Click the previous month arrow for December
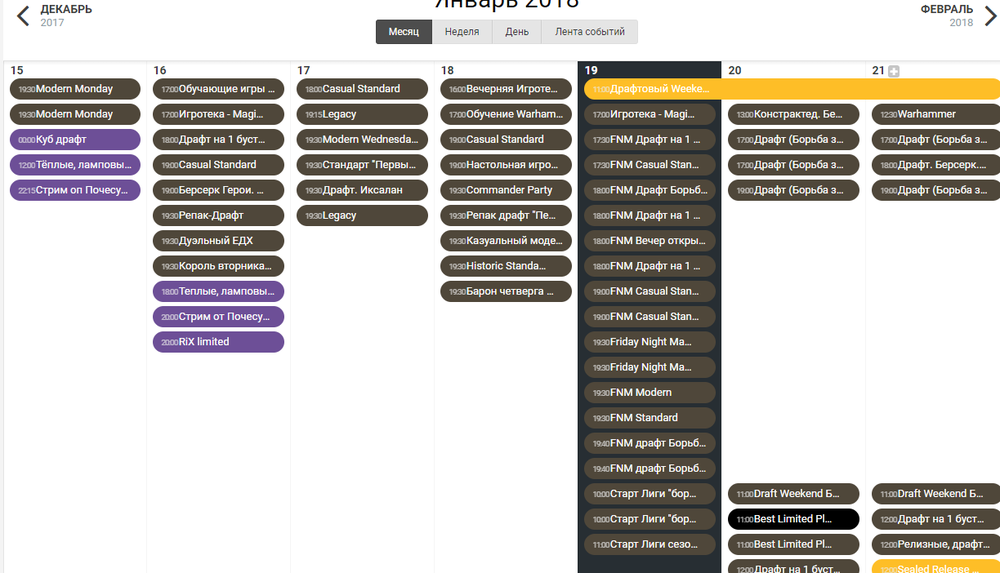Image resolution: width=1000 pixels, height=573 pixels. point(22,15)
